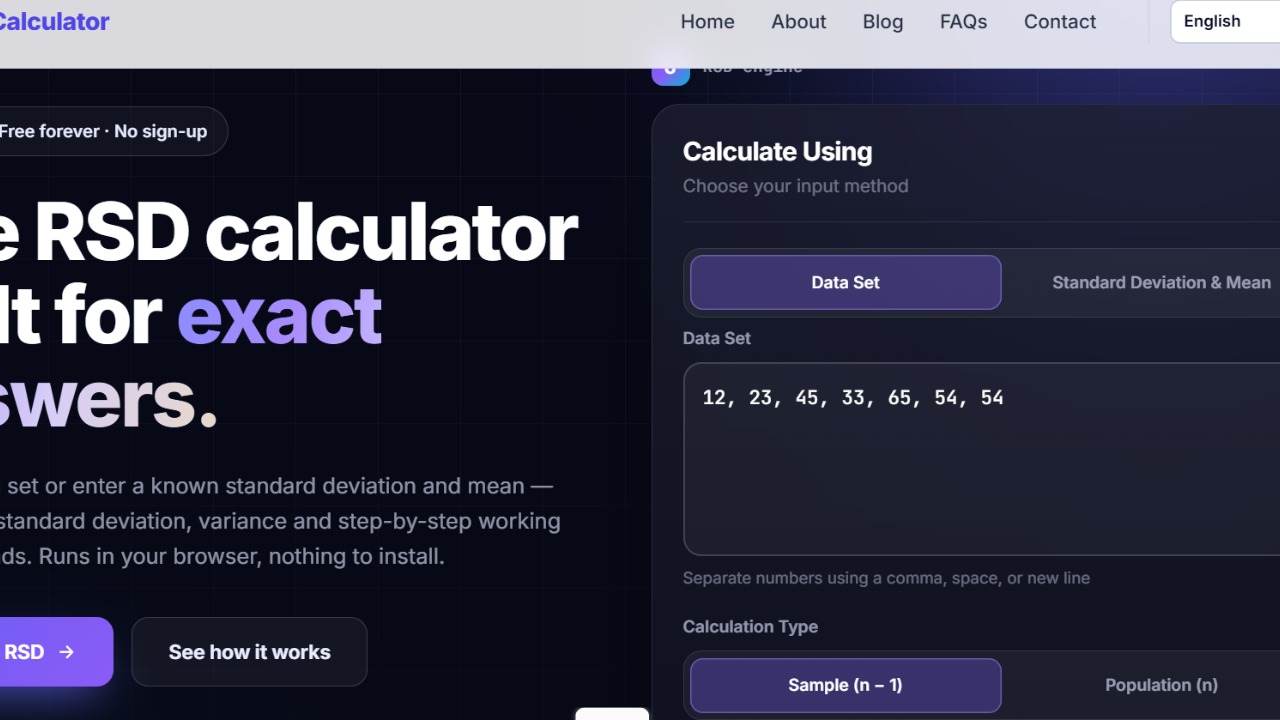Click the arrow icon on RSD button

tap(67, 652)
